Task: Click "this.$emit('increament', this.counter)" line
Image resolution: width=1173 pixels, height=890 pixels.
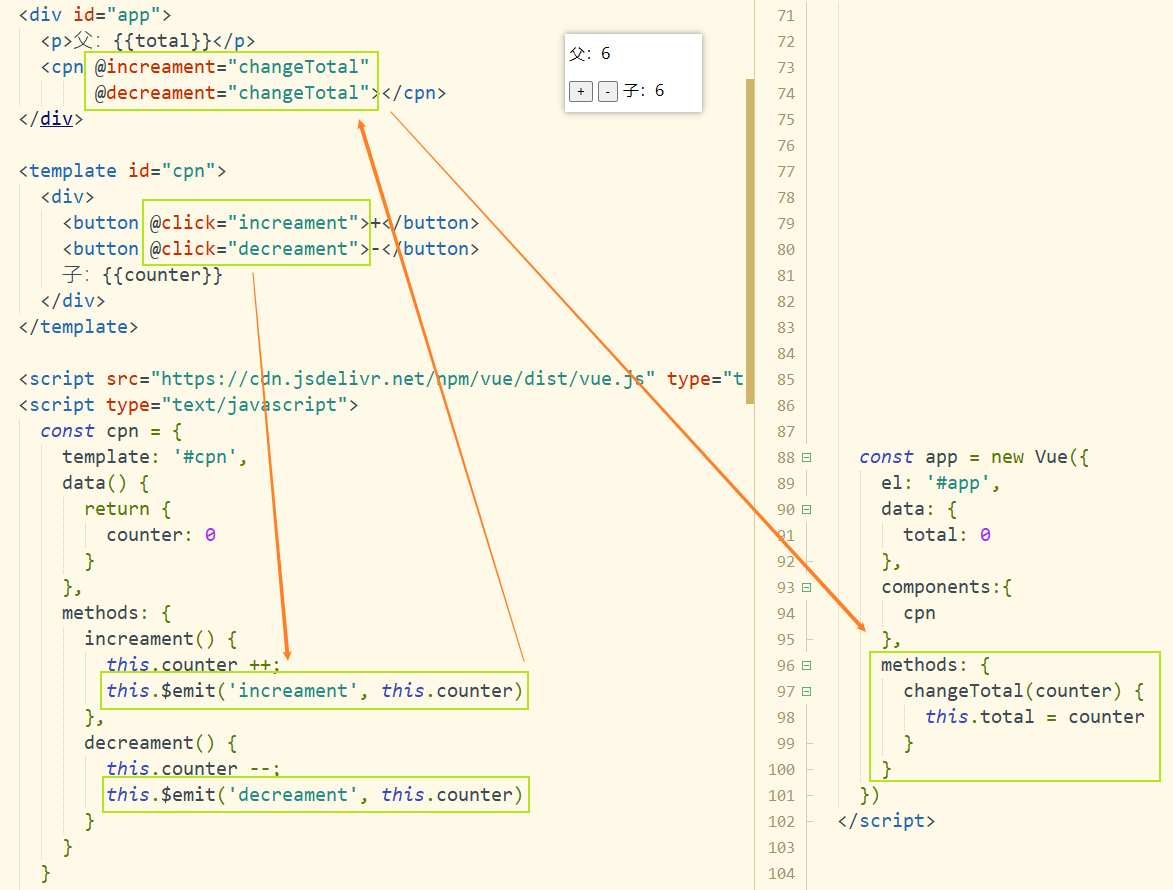Action: coord(314,690)
